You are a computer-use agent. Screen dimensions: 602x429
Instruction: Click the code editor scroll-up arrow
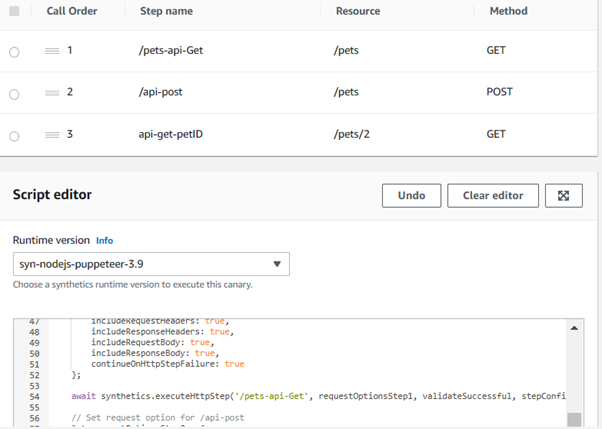coord(574,328)
